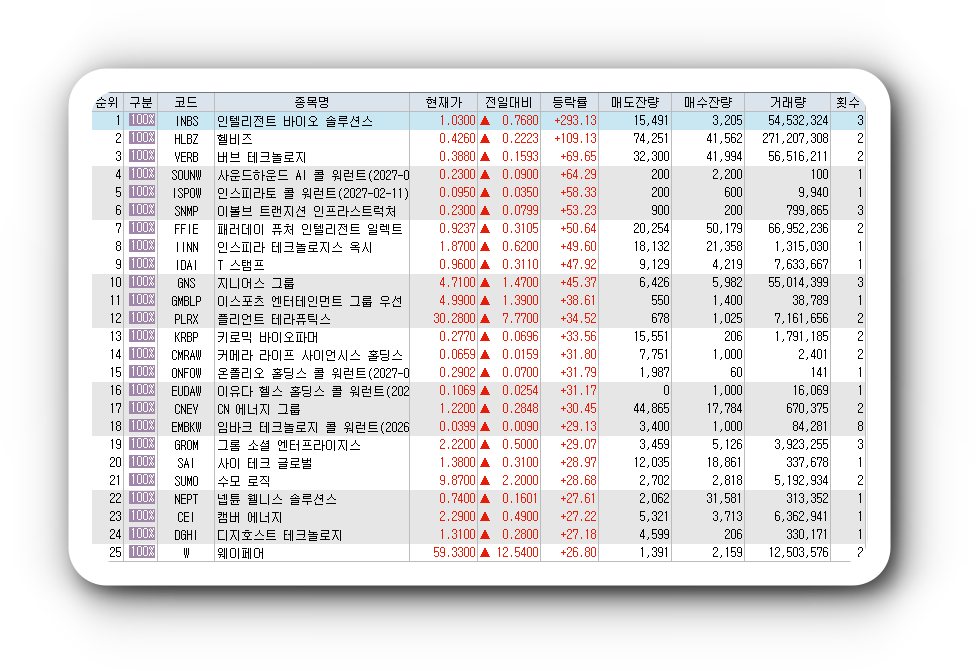Viewport: 976px width, 671px height.
Task: Select ticker code HLBZ
Action: (186, 139)
